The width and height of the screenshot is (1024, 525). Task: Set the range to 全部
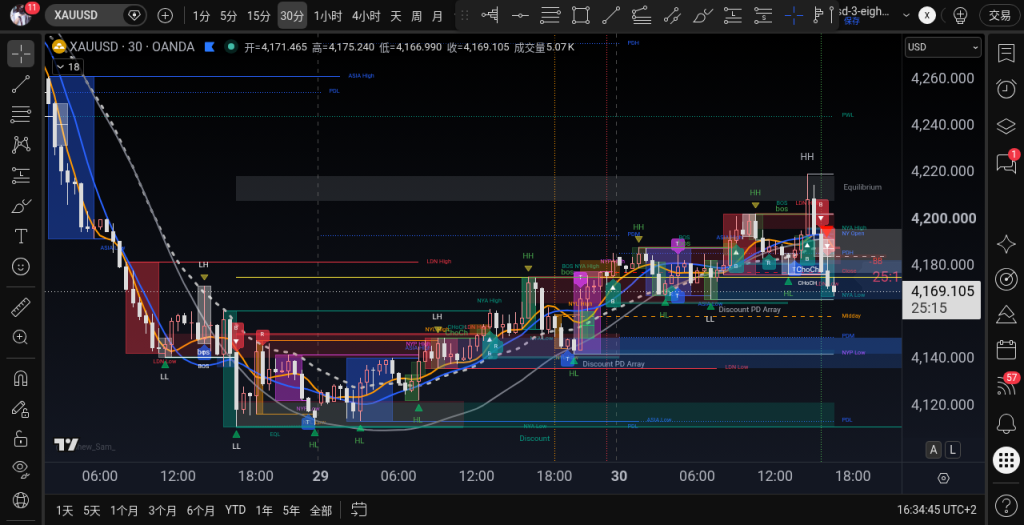(x=321, y=510)
